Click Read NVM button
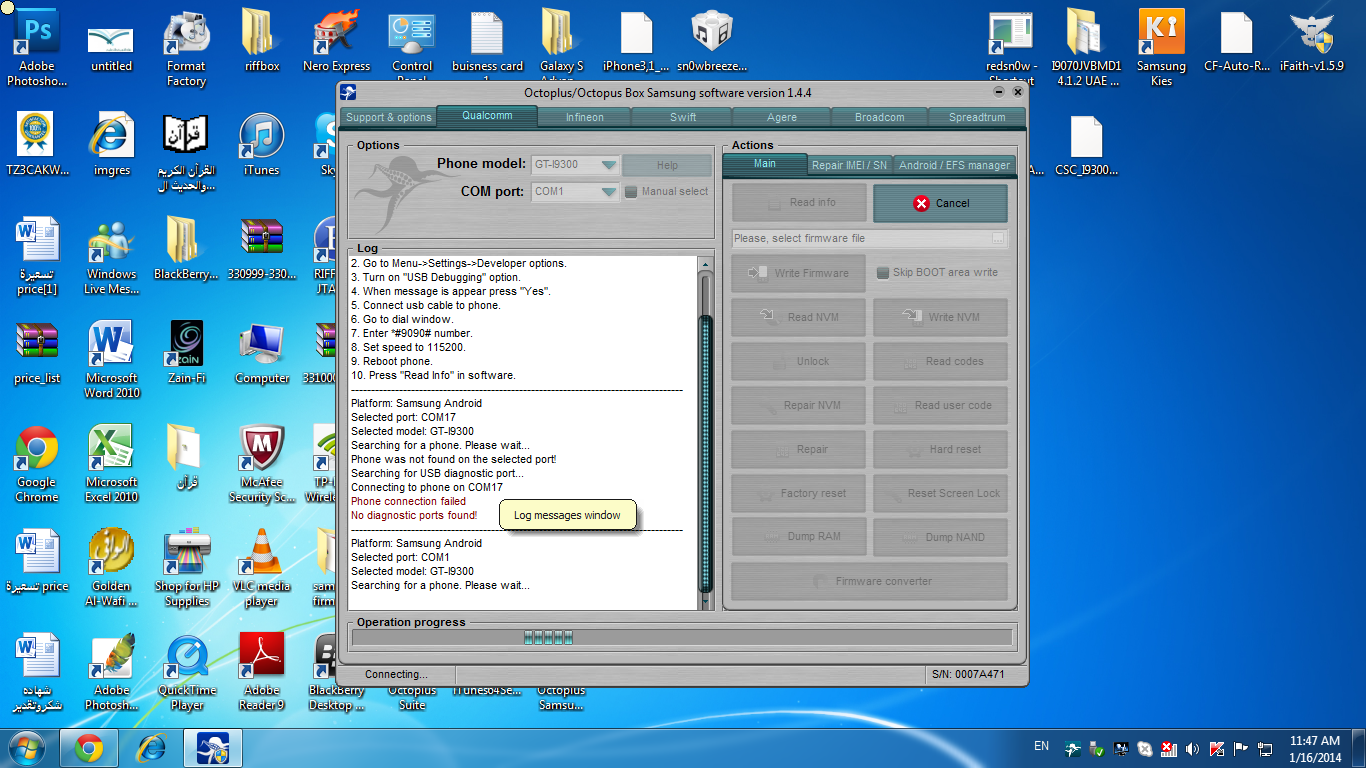The height and width of the screenshot is (768, 1366). 798,317
